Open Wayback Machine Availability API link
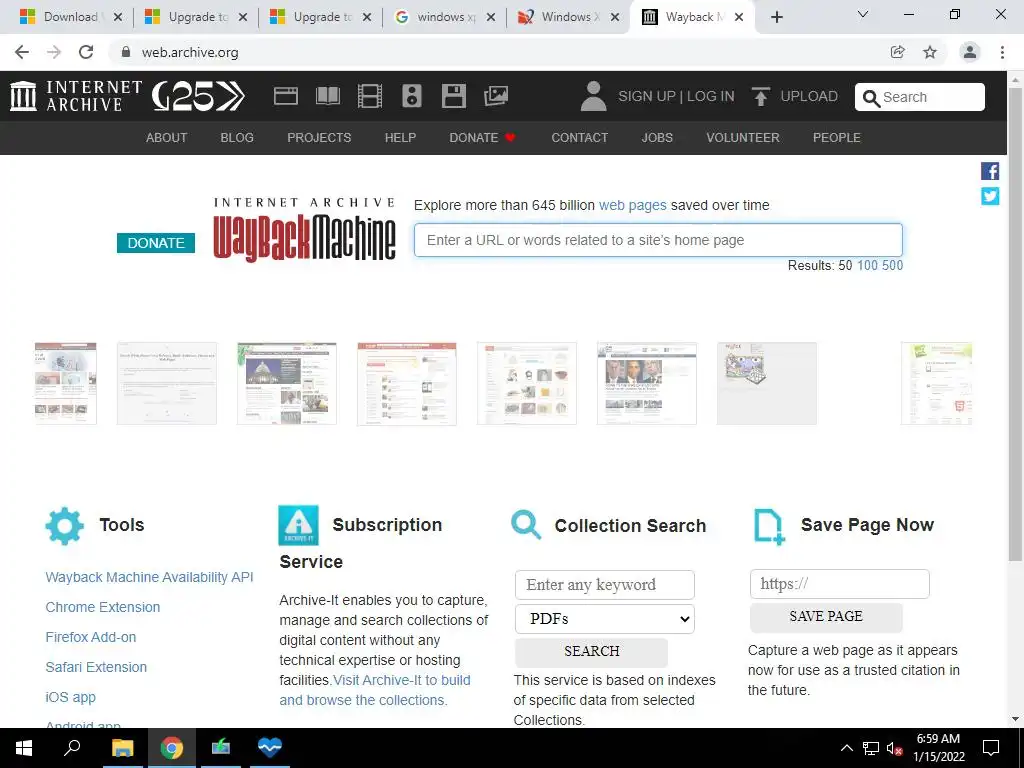The image size is (1024, 768). [x=149, y=577]
